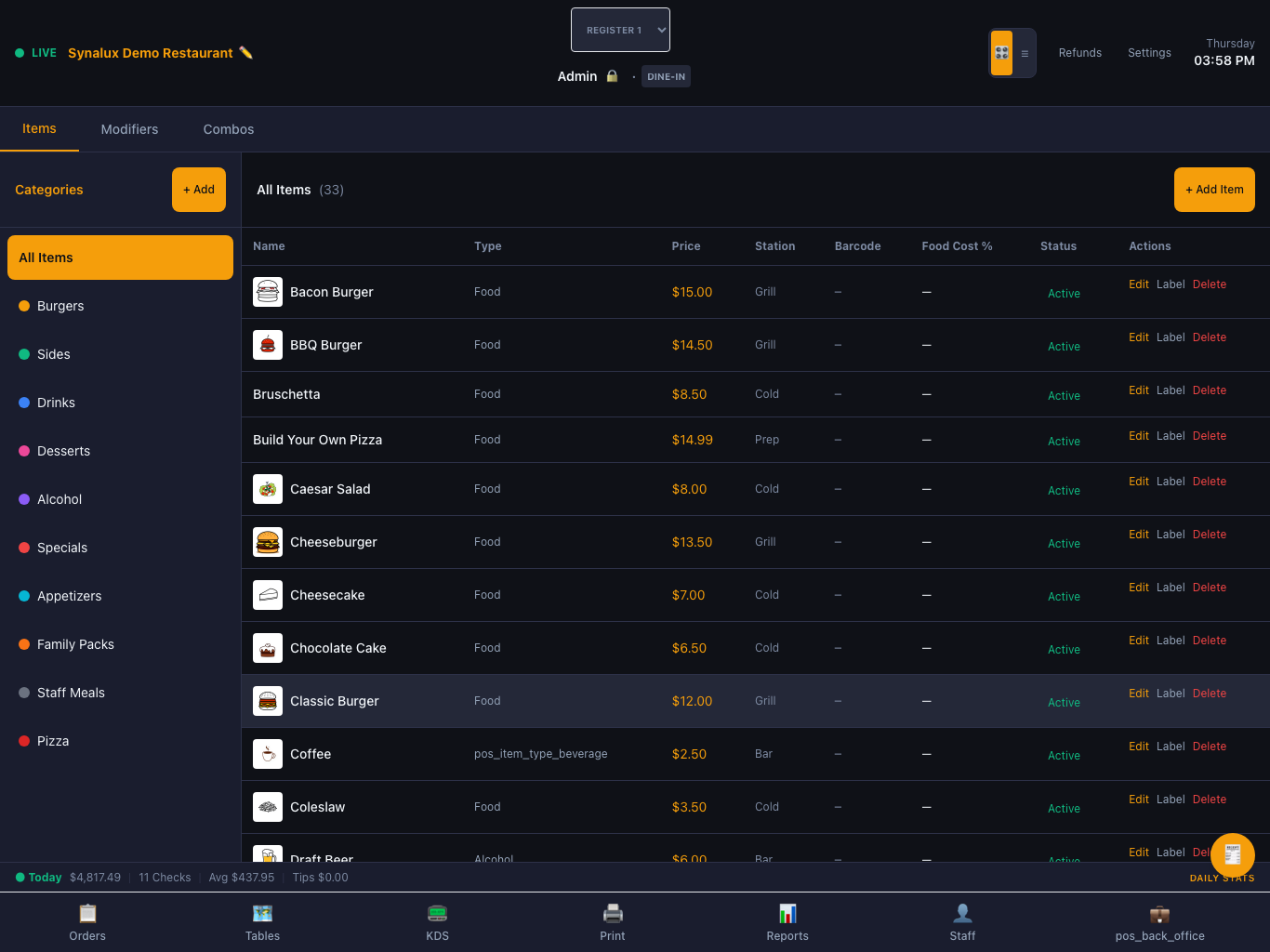
Task: Select the Drinks category
Action: click(x=120, y=403)
